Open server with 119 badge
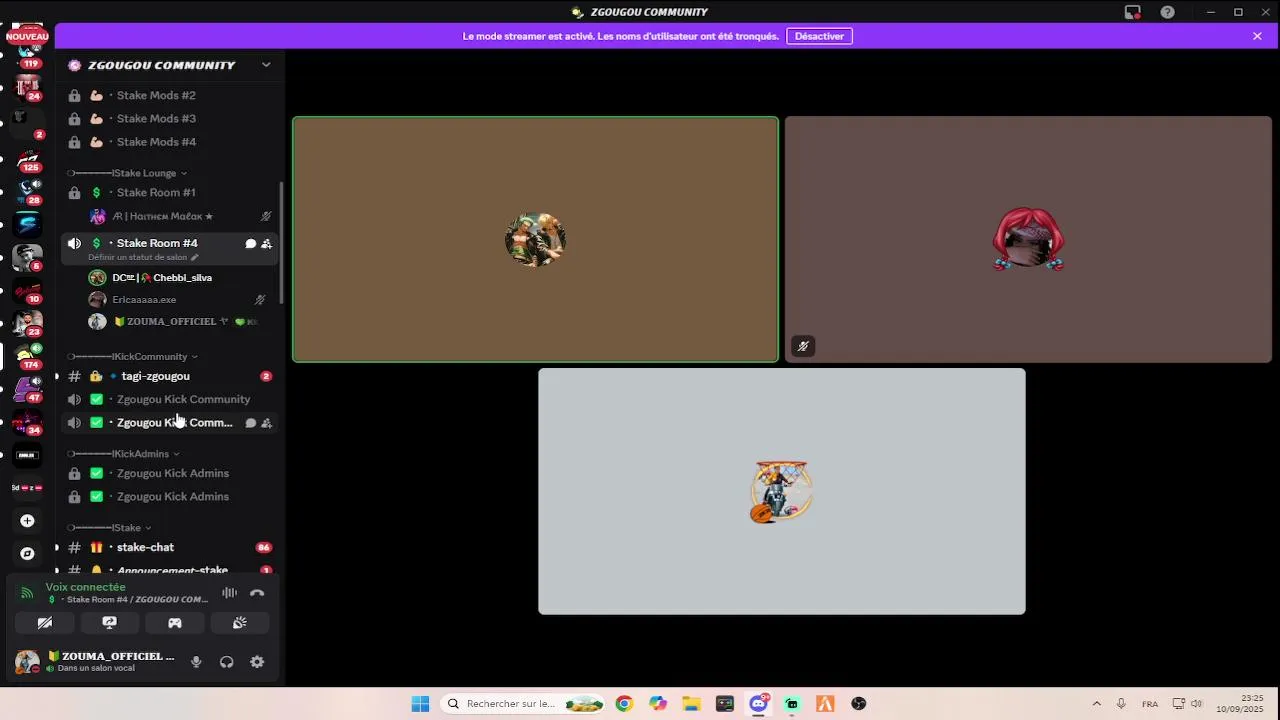Image resolution: width=1280 pixels, height=720 pixels. (x=28, y=55)
